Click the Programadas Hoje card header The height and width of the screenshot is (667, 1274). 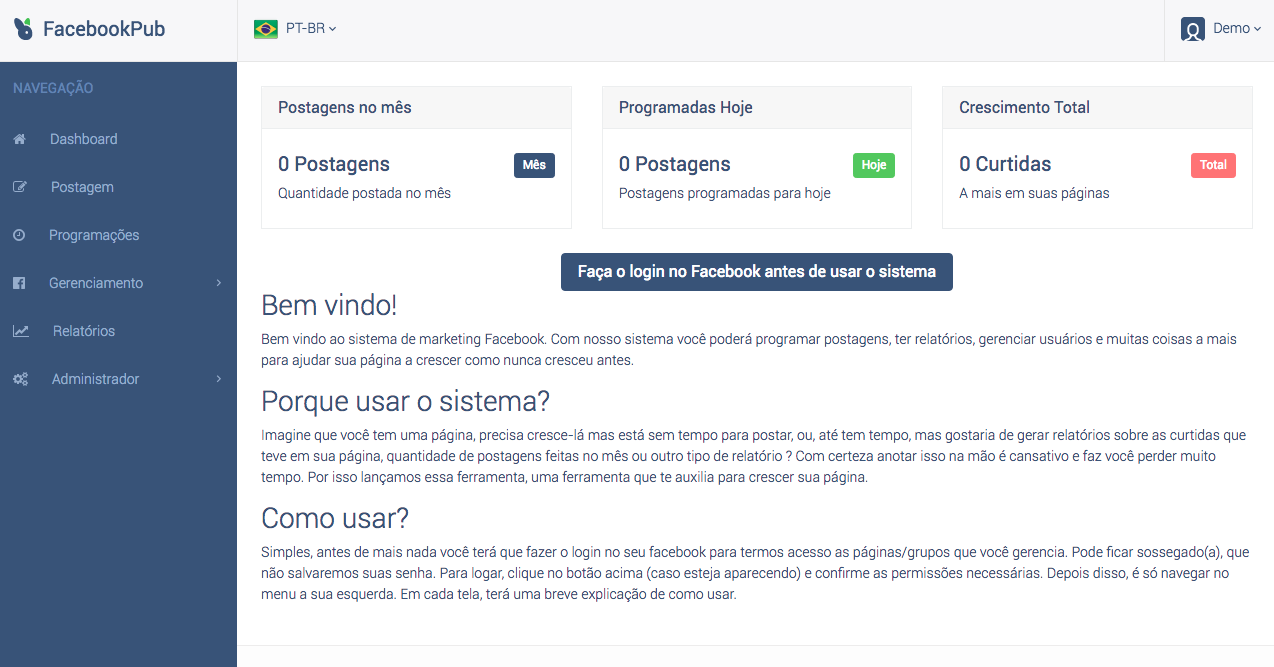click(x=757, y=107)
